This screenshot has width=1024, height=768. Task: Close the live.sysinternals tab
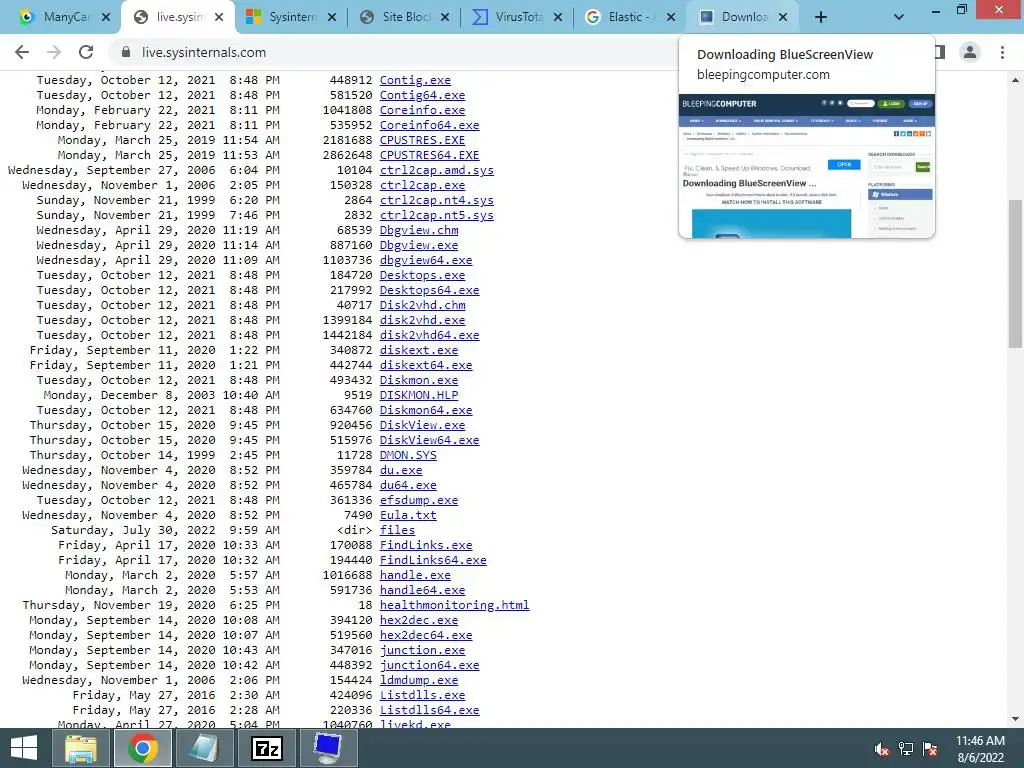219,18
